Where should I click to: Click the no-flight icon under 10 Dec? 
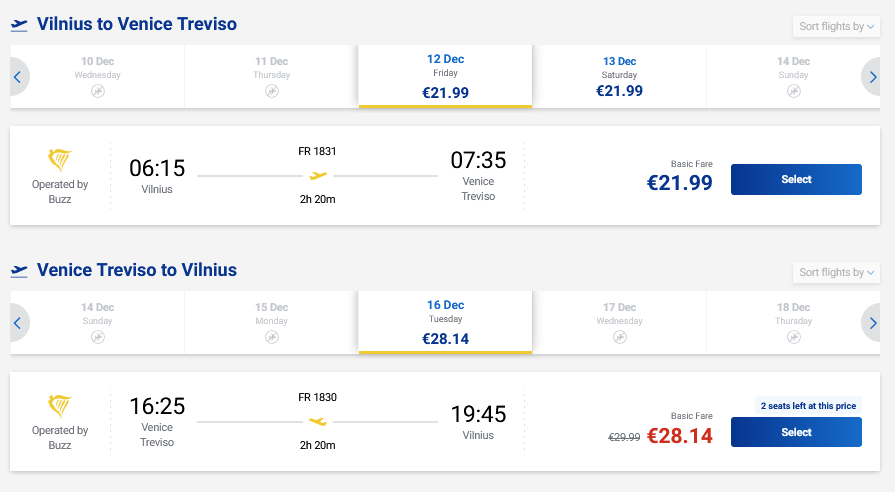pos(98,91)
